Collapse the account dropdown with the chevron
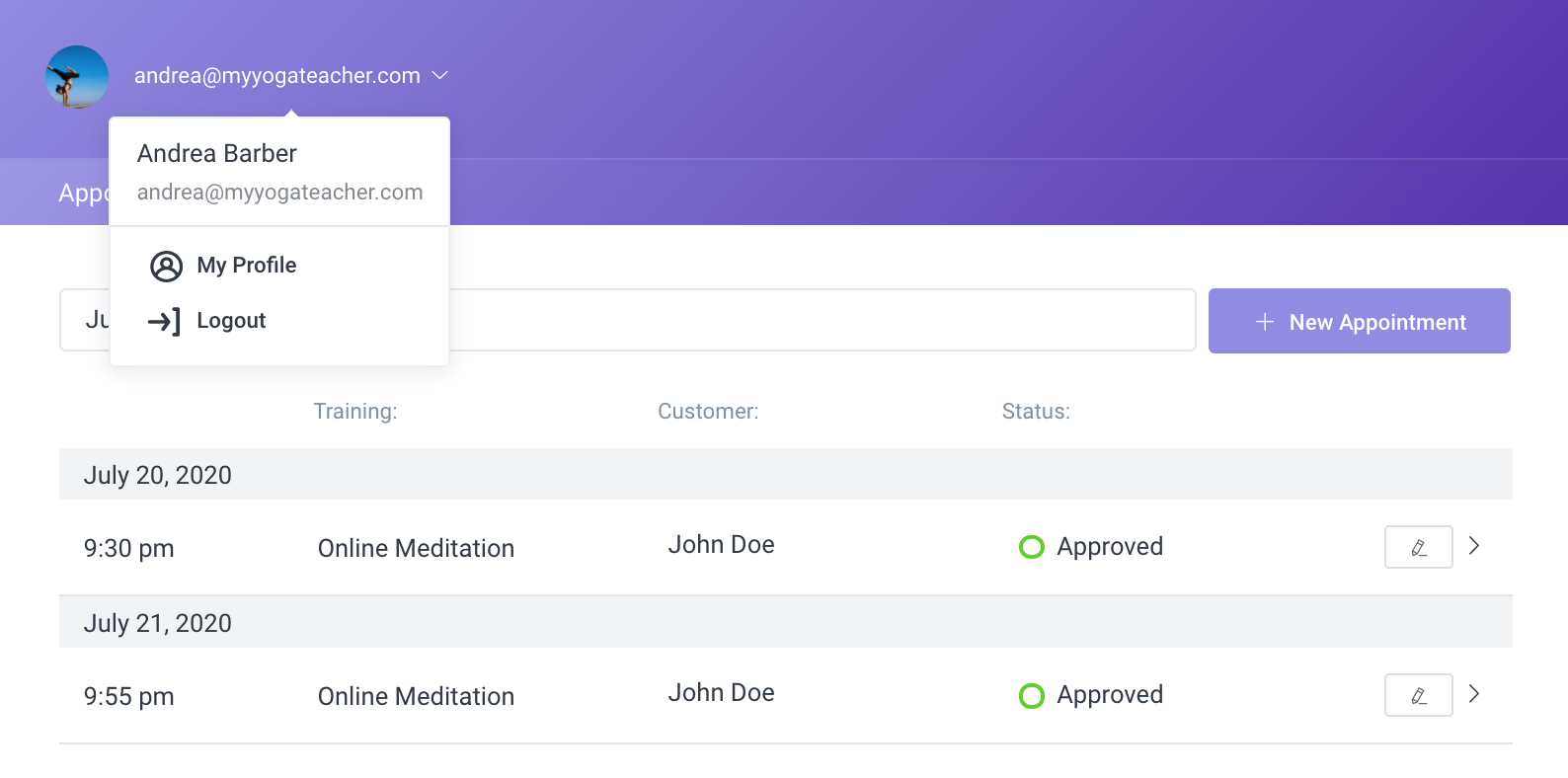 (440, 74)
